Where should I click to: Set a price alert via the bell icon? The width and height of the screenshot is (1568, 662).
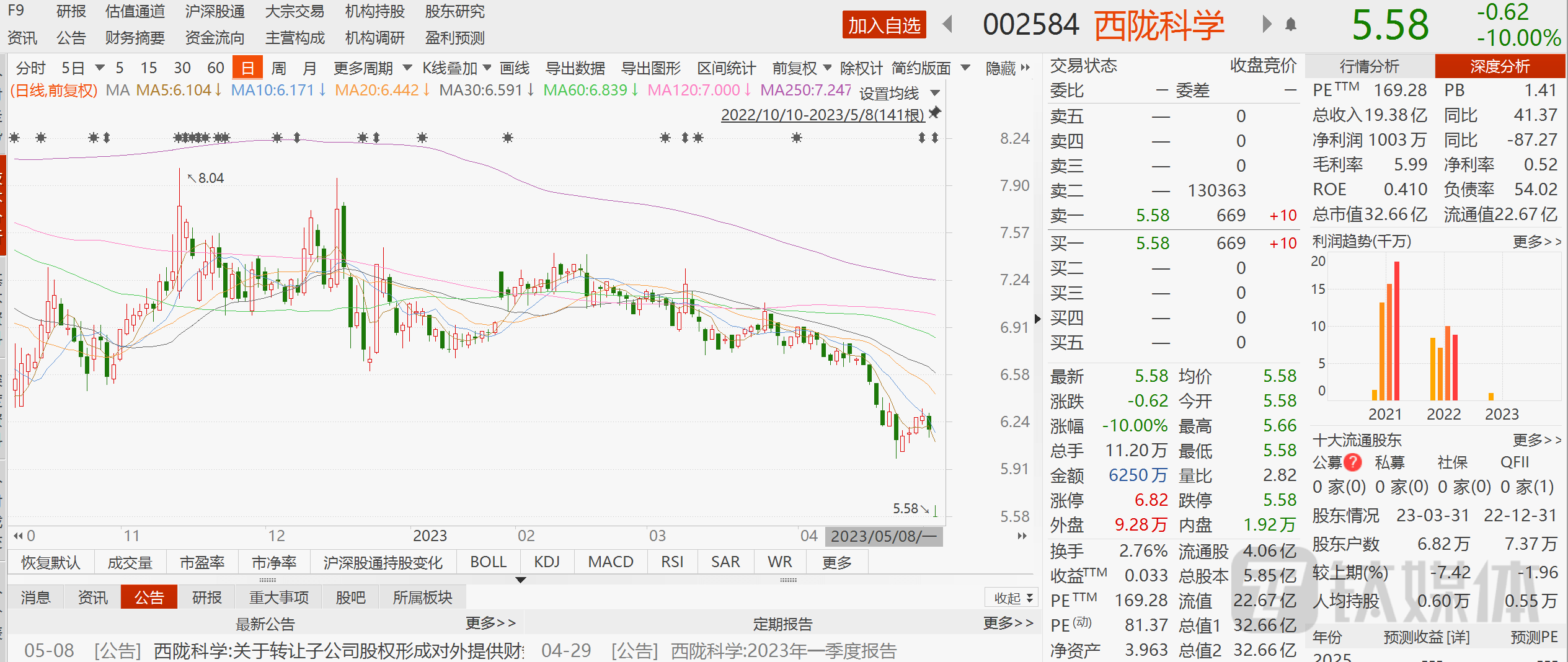click(x=1290, y=25)
